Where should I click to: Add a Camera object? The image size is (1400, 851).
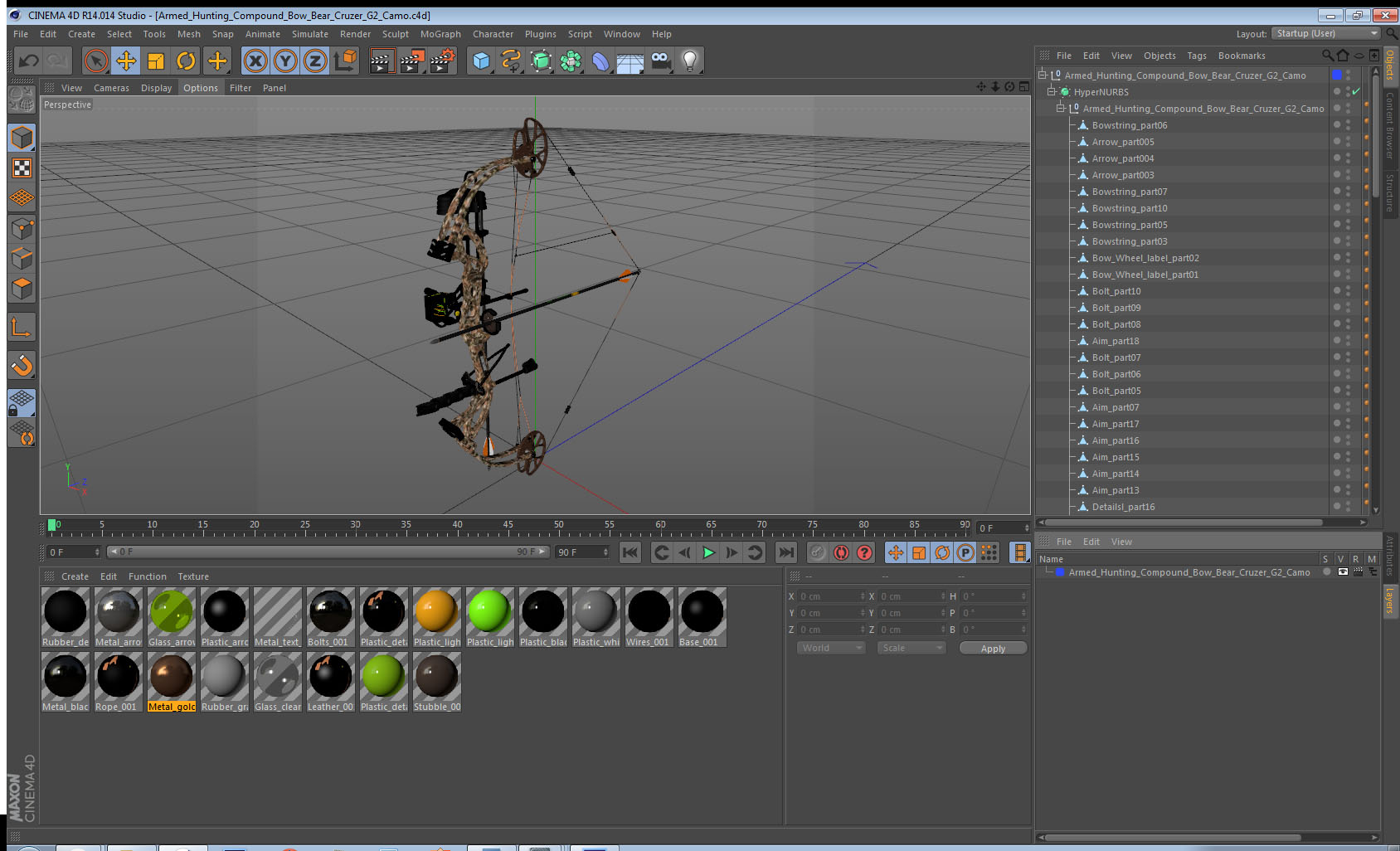click(x=660, y=61)
